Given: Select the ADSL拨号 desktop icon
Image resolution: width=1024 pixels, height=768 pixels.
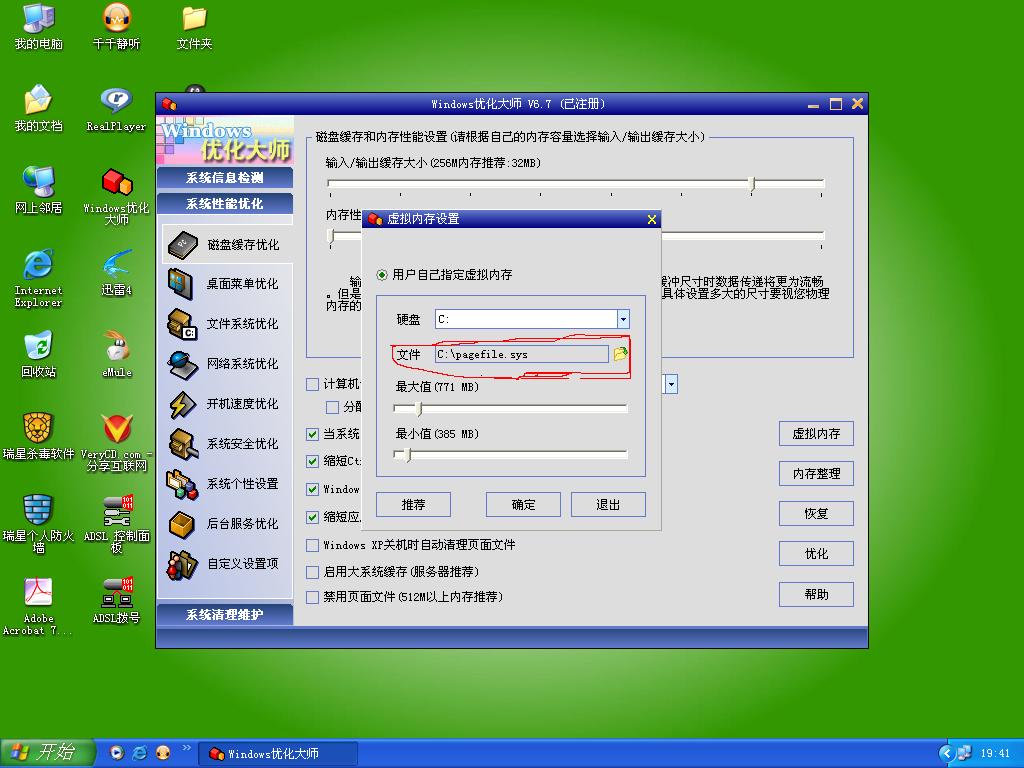Looking at the screenshot, I should [116, 601].
